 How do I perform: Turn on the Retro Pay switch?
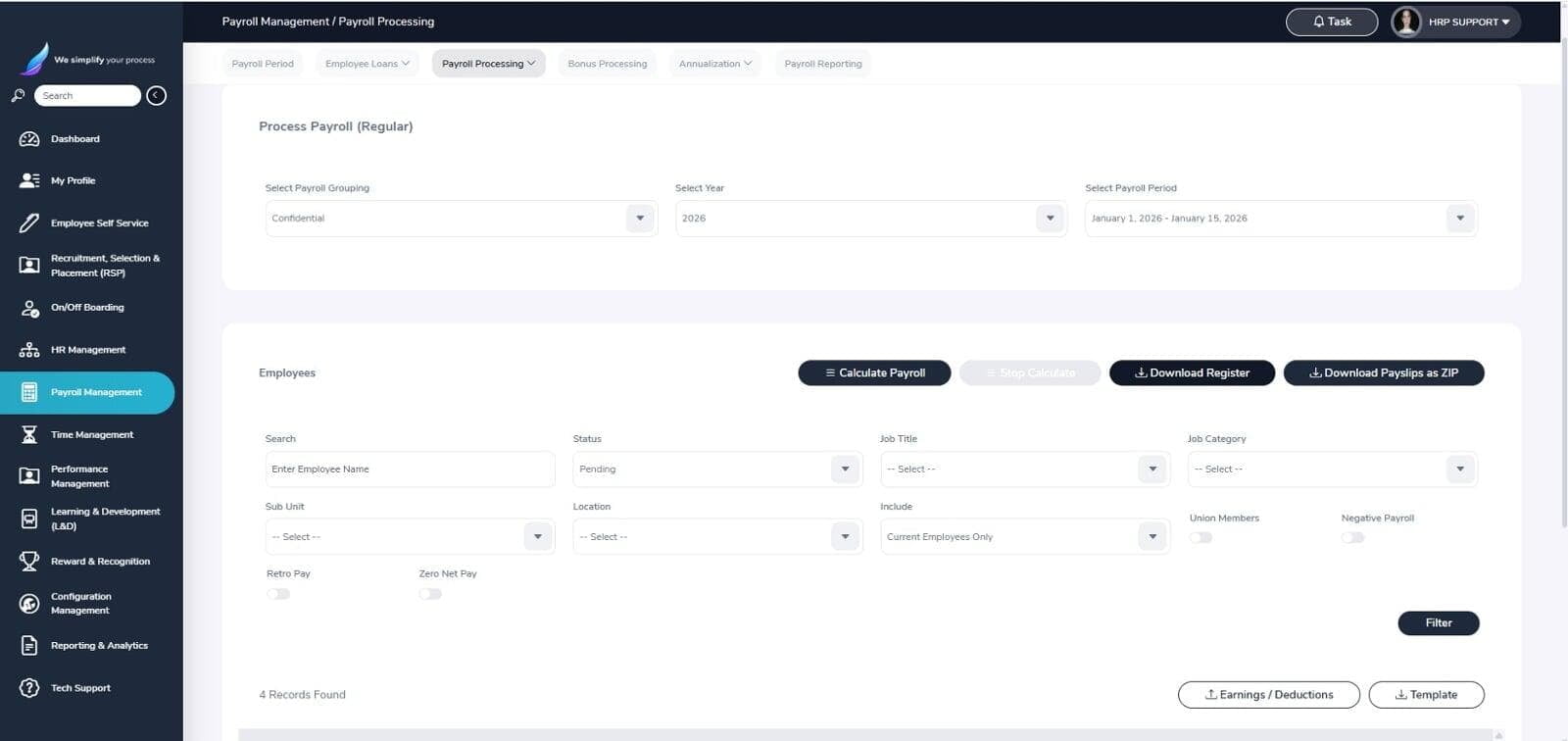(278, 594)
